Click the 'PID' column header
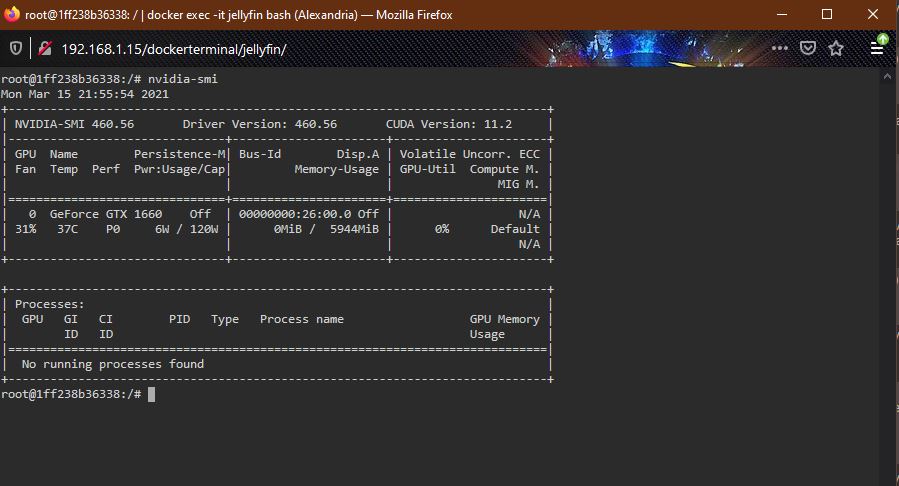Image resolution: width=899 pixels, height=486 pixels. coord(179,319)
